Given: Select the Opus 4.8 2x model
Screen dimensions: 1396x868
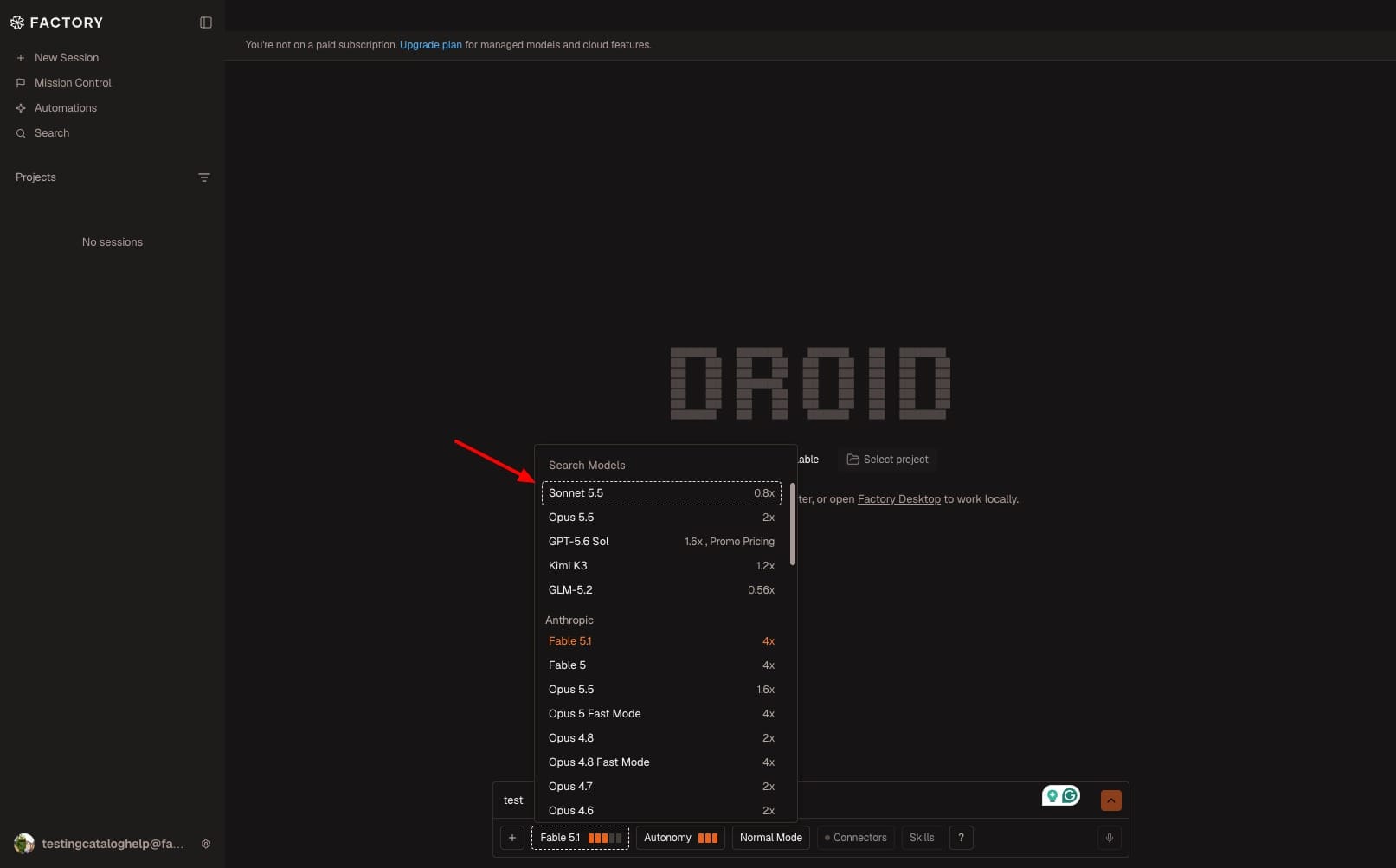Looking at the screenshot, I should pyautogui.click(x=662, y=738).
